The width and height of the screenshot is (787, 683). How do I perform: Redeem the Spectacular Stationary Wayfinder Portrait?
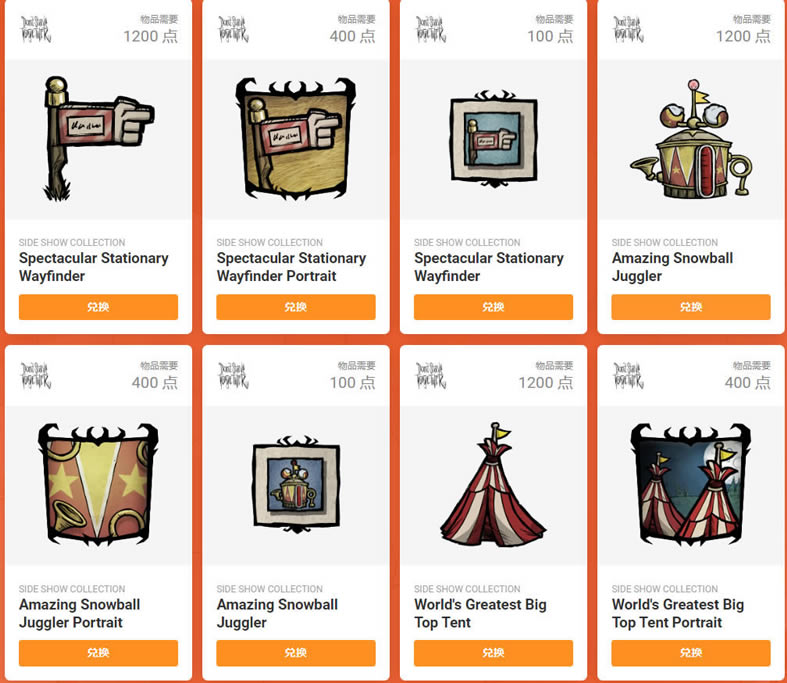click(x=296, y=307)
